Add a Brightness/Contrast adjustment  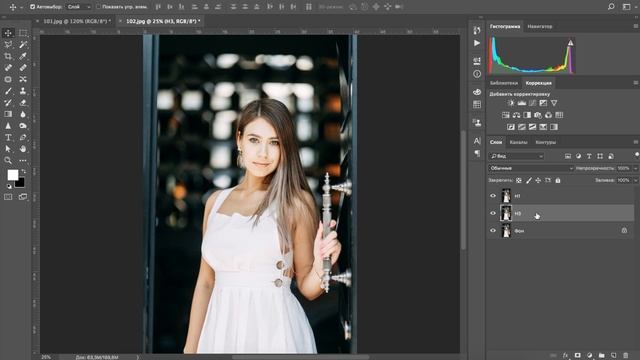click(x=511, y=103)
